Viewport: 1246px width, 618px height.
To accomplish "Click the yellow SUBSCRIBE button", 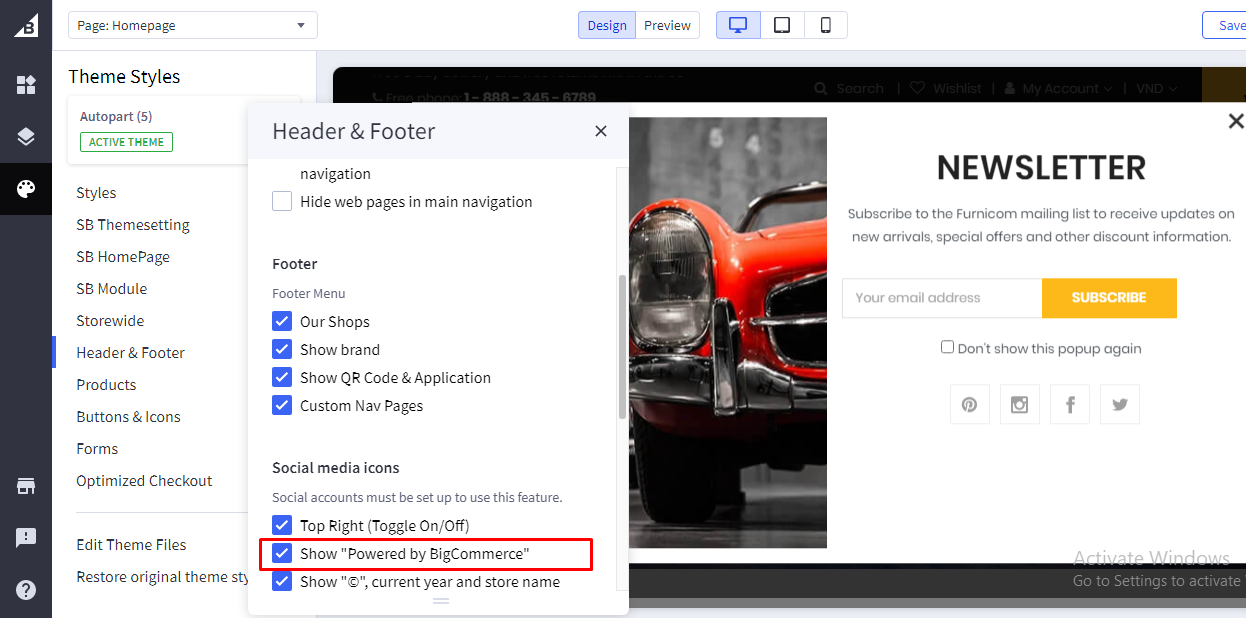I will (1108, 297).
